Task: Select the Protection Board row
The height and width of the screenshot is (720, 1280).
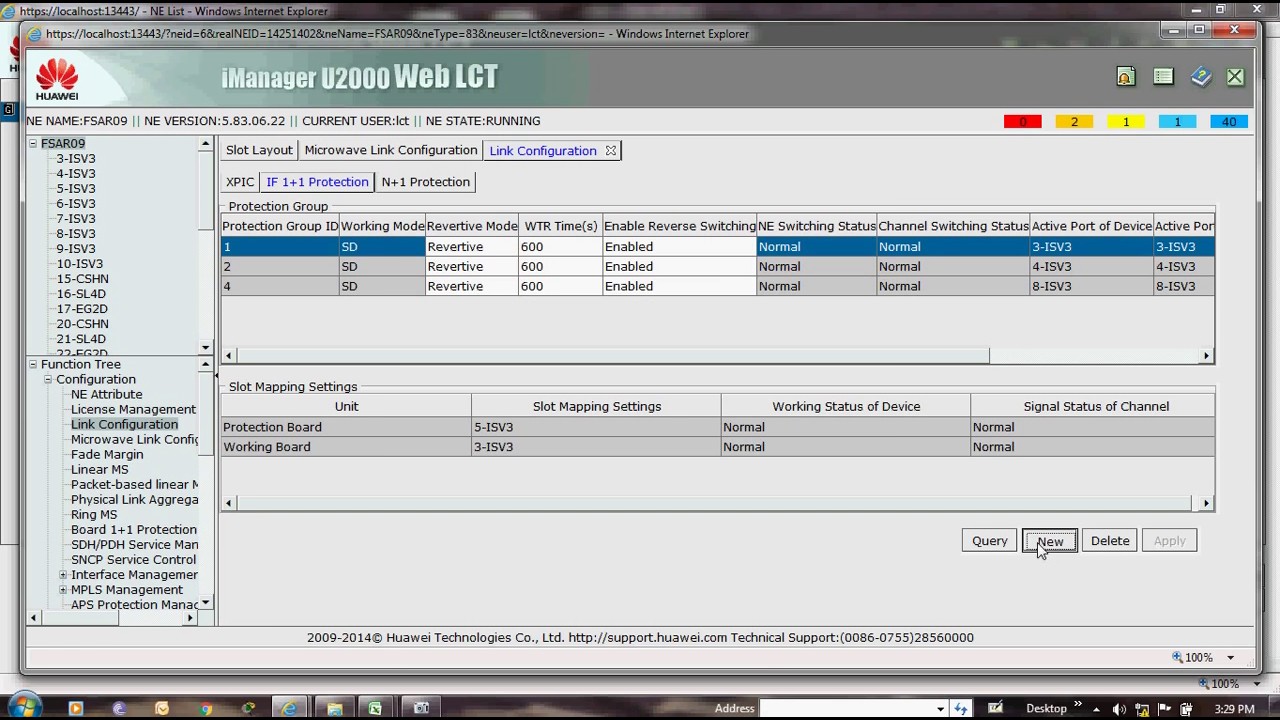Action: (x=717, y=427)
